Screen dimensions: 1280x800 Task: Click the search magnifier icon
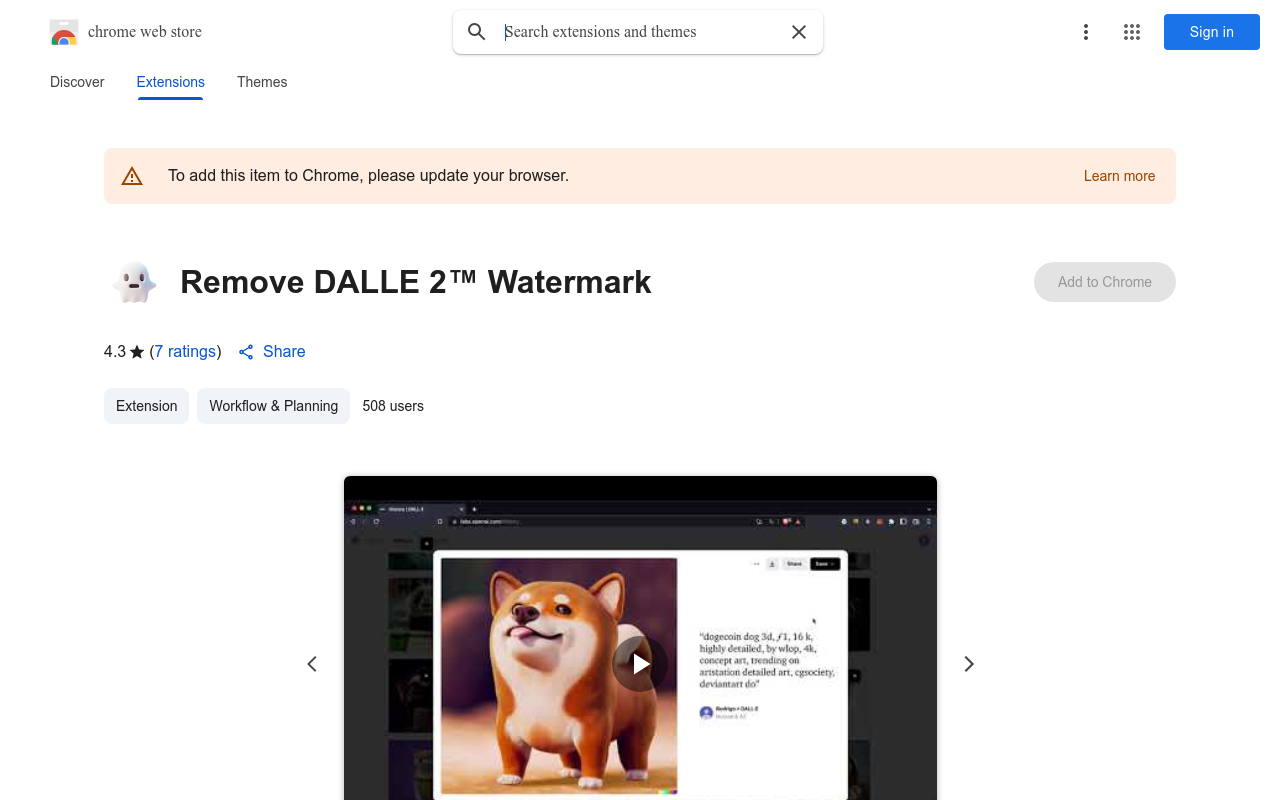click(477, 32)
